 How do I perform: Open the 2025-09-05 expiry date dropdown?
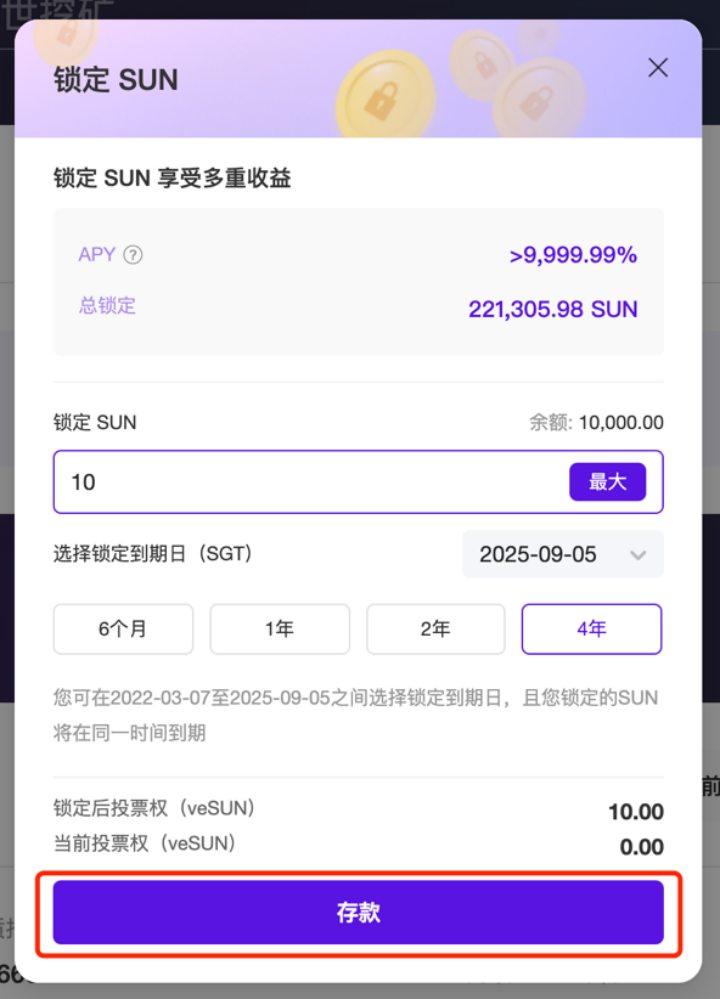562,554
